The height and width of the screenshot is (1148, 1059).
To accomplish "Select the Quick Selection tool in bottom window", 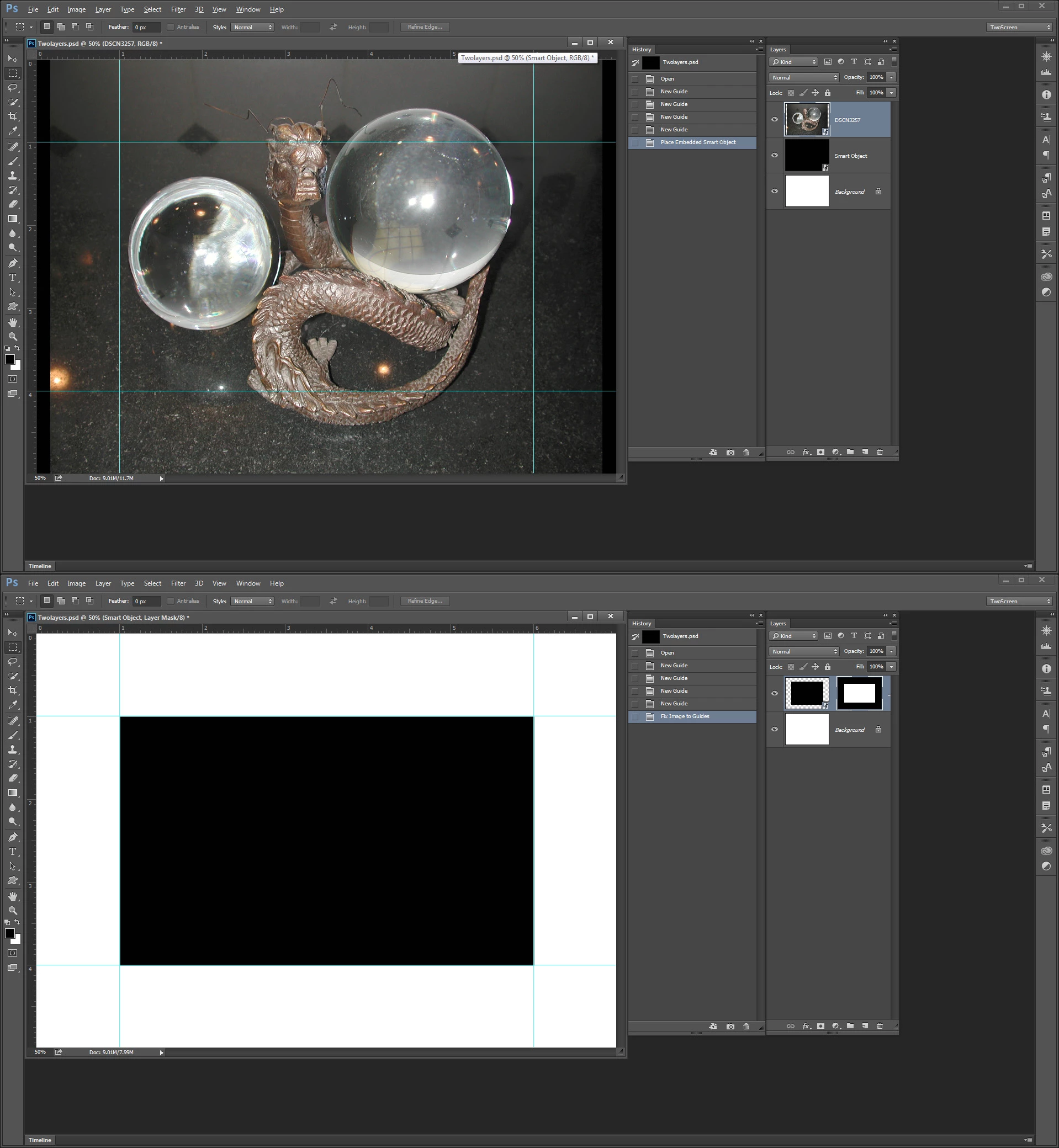I will [x=13, y=676].
